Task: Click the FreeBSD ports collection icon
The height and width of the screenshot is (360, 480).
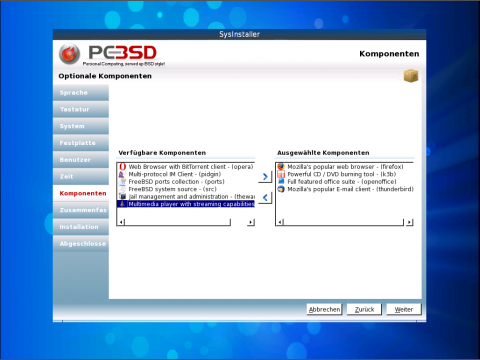Action: (x=123, y=182)
